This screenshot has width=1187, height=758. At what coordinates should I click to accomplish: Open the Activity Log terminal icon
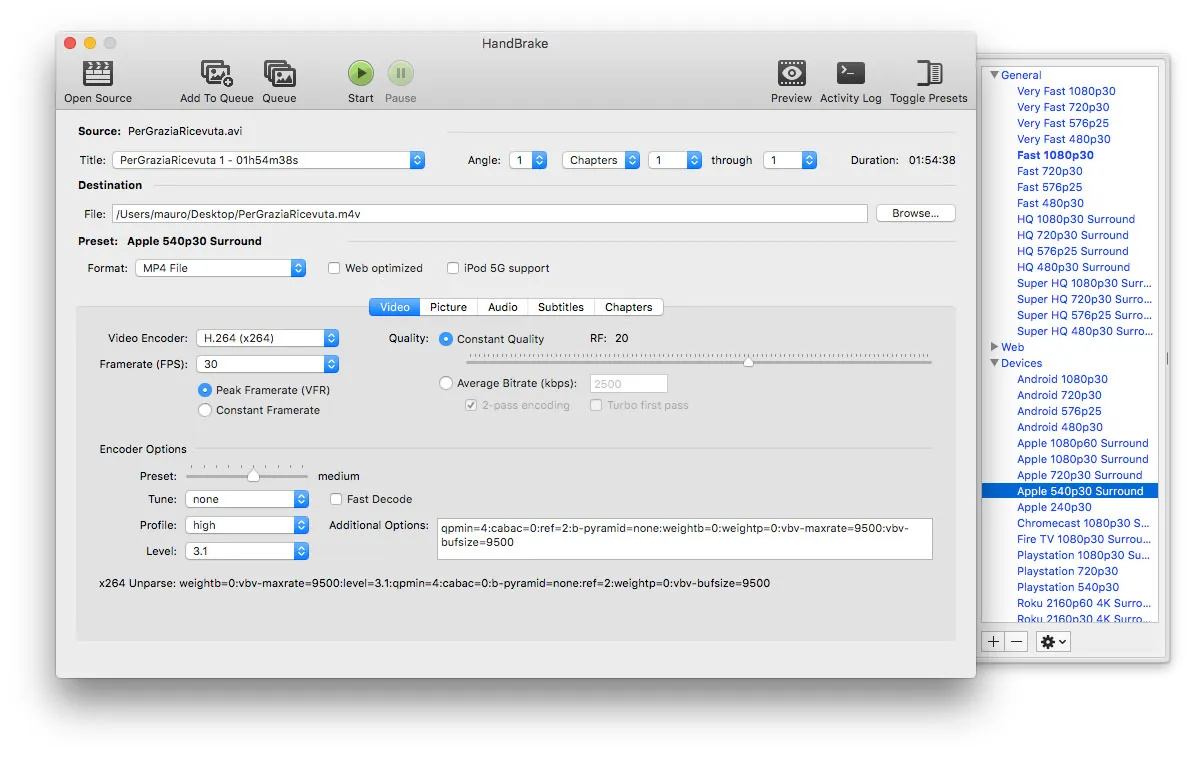point(850,73)
